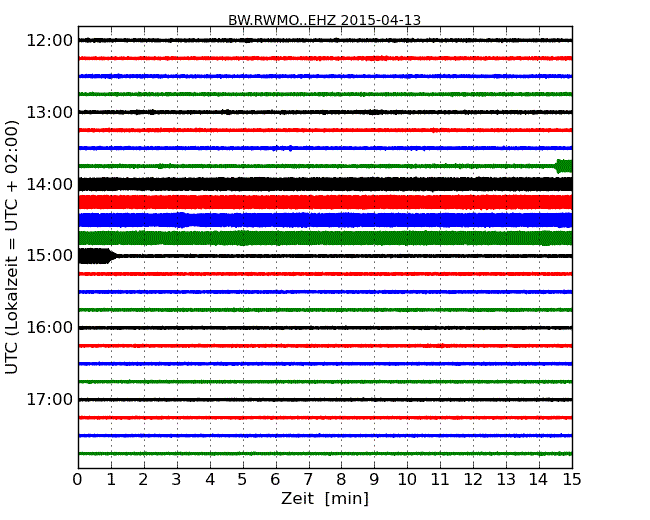Click the thin black trace at 16:00
The width and height of the screenshot is (650, 520).
(325, 328)
